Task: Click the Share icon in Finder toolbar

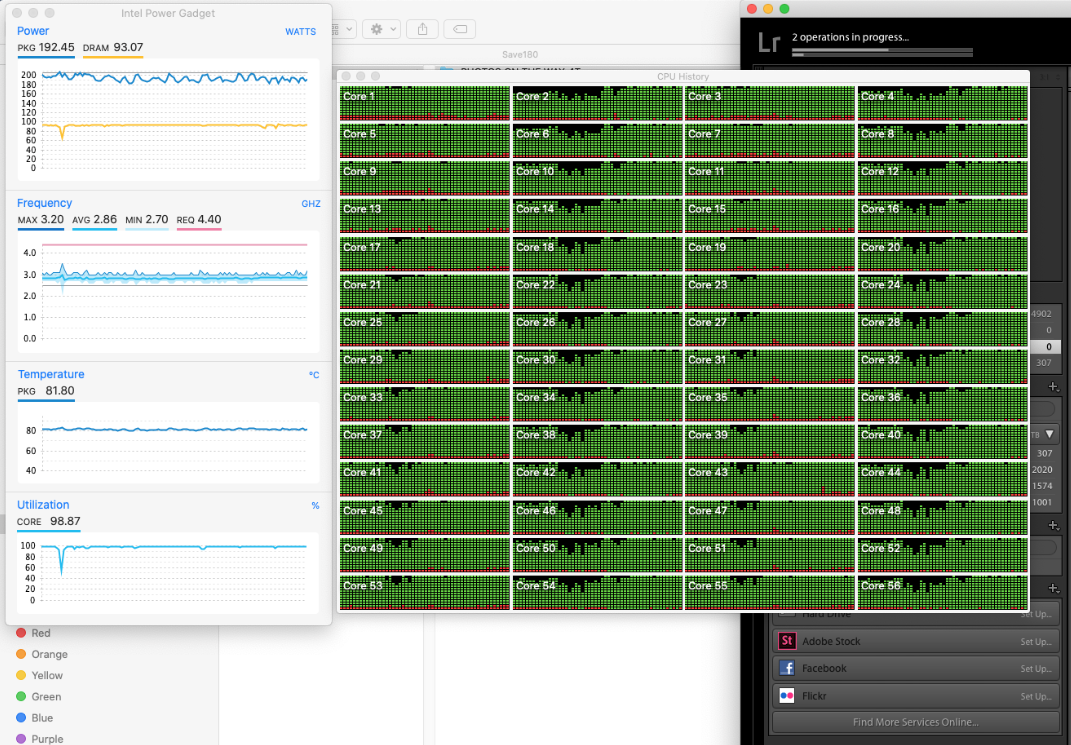Action: point(422,29)
